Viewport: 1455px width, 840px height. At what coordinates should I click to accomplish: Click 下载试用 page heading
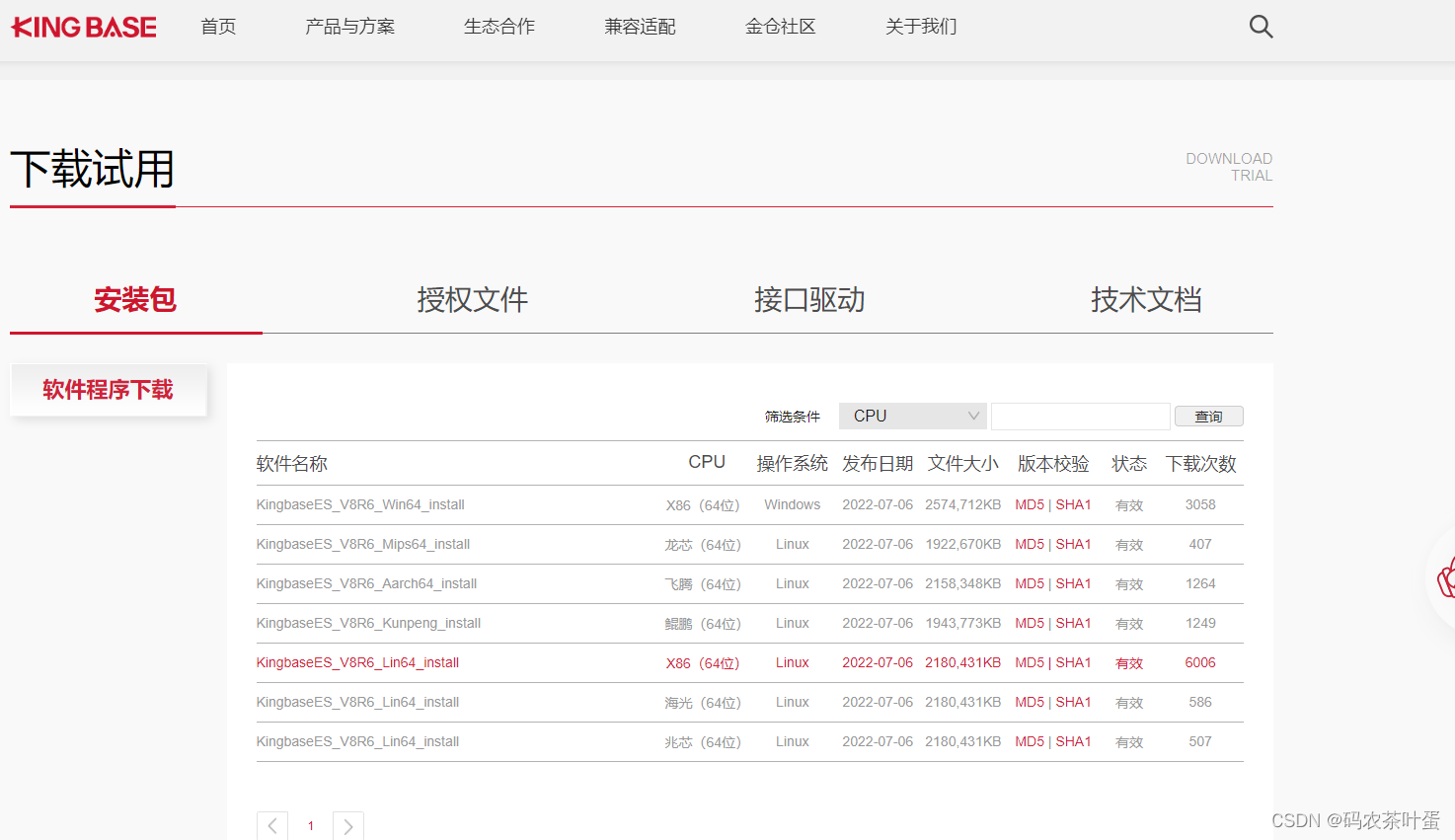pyautogui.click(x=93, y=169)
